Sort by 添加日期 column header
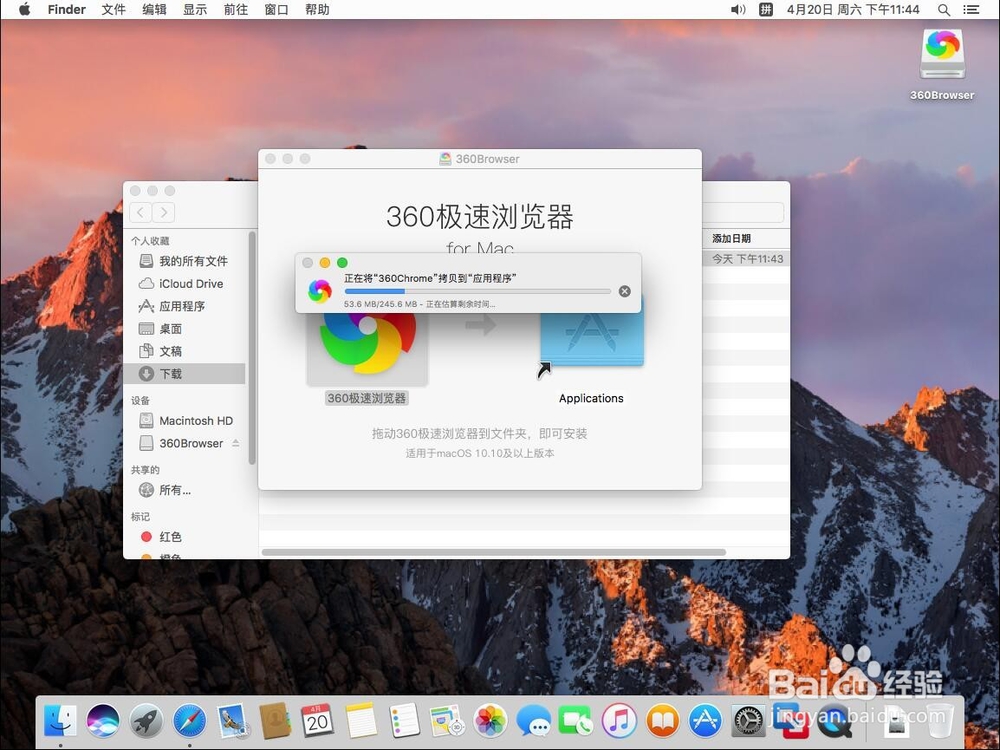This screenshot has width=1000, height=750. point(732,239)
